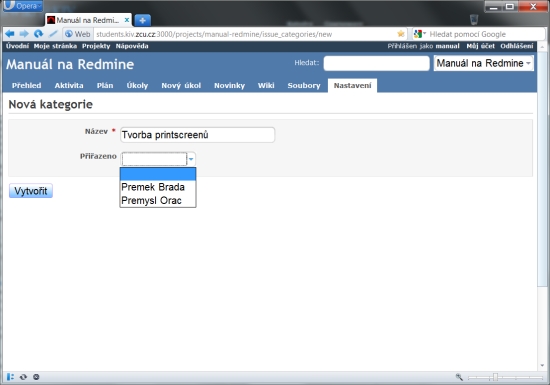Close the Manuál na Redmine tab
Image resolution: width=550 pixels, height=385 pixels.
(x=127, y=20)
